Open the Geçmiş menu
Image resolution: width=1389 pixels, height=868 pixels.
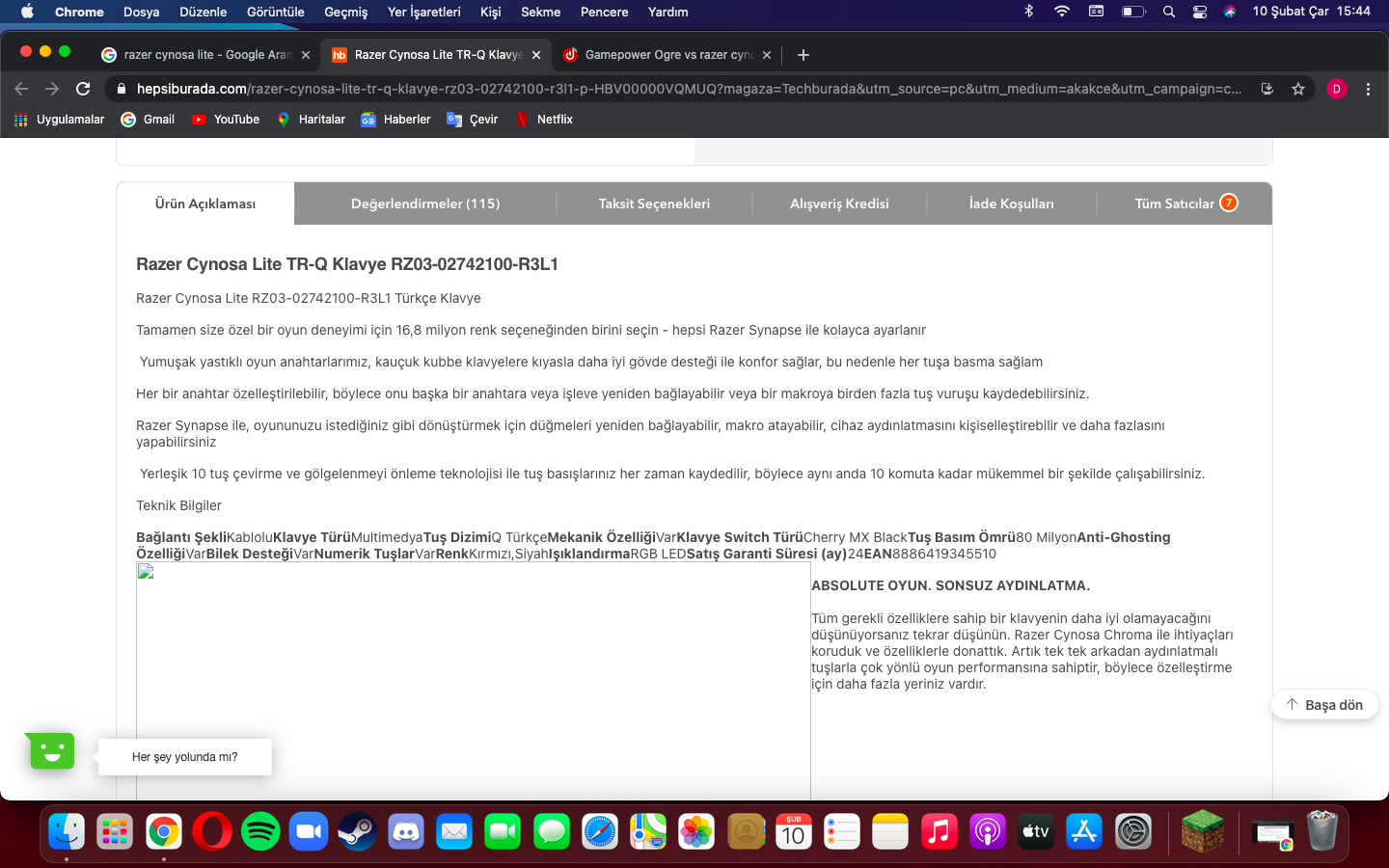346,12
